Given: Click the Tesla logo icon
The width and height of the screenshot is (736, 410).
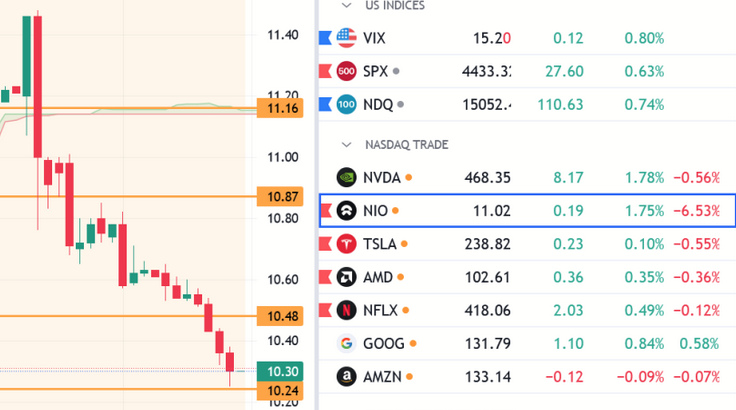Looking at the screenshot, I should click(x=347, y=244).
